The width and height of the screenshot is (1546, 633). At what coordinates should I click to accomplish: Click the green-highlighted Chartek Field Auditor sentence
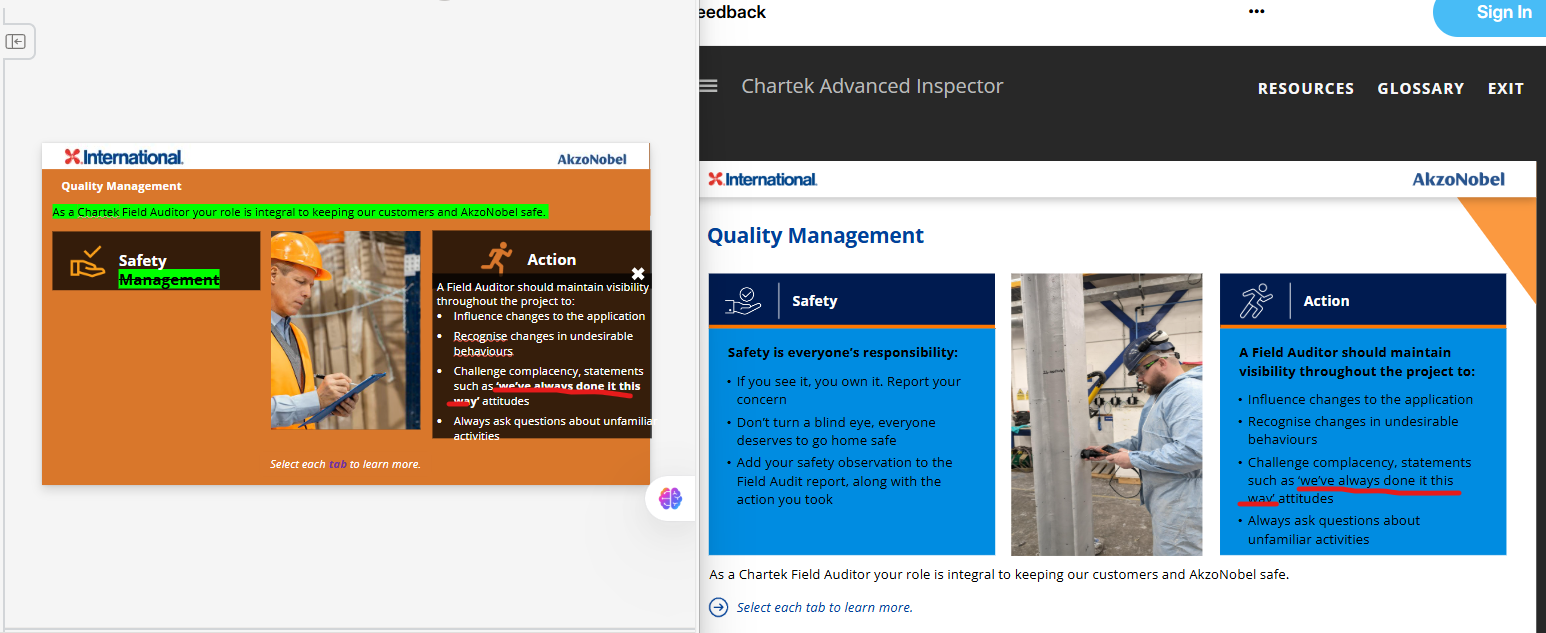pyautogui.click(x=300, y=212)
